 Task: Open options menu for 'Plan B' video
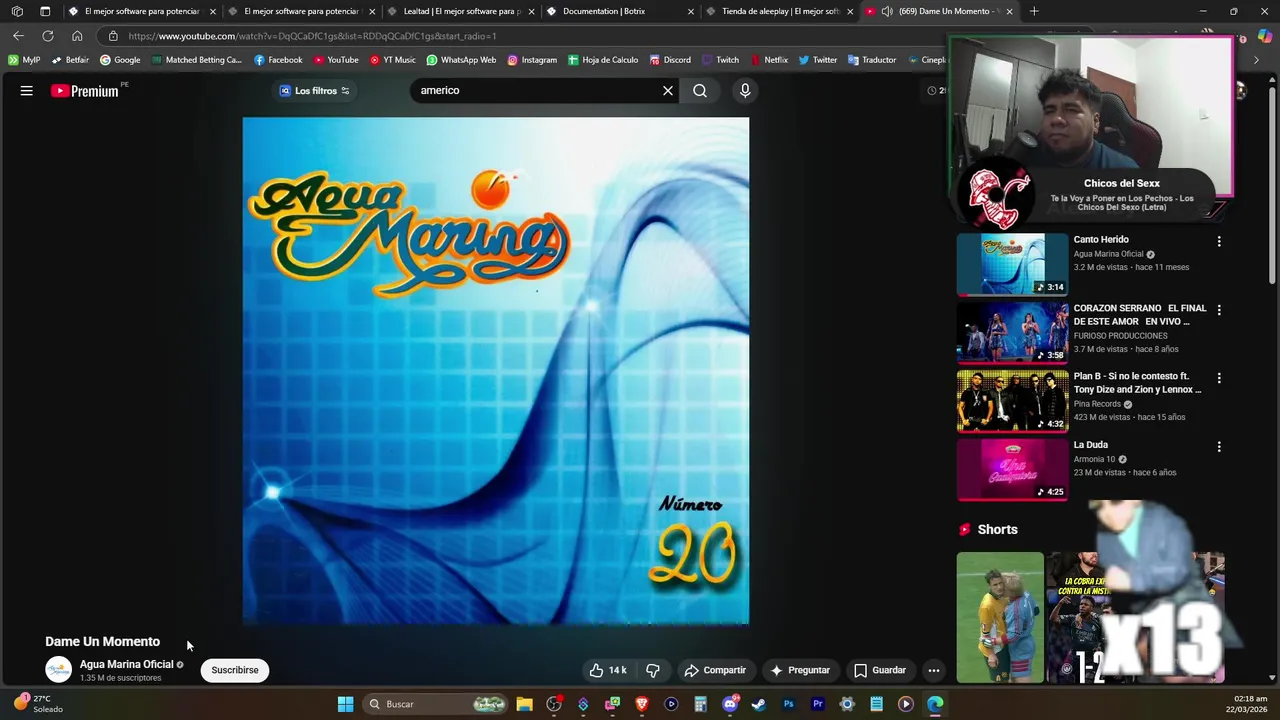pos(1219,379)
